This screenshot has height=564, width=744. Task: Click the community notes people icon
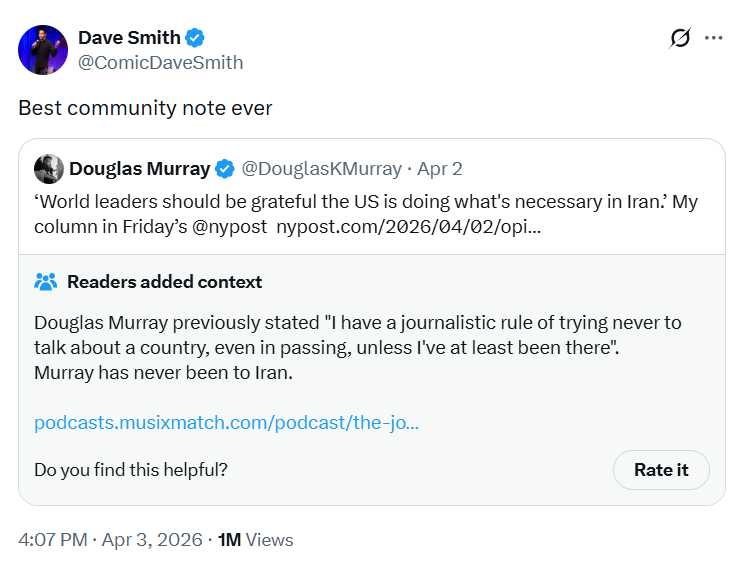point(46,282)
